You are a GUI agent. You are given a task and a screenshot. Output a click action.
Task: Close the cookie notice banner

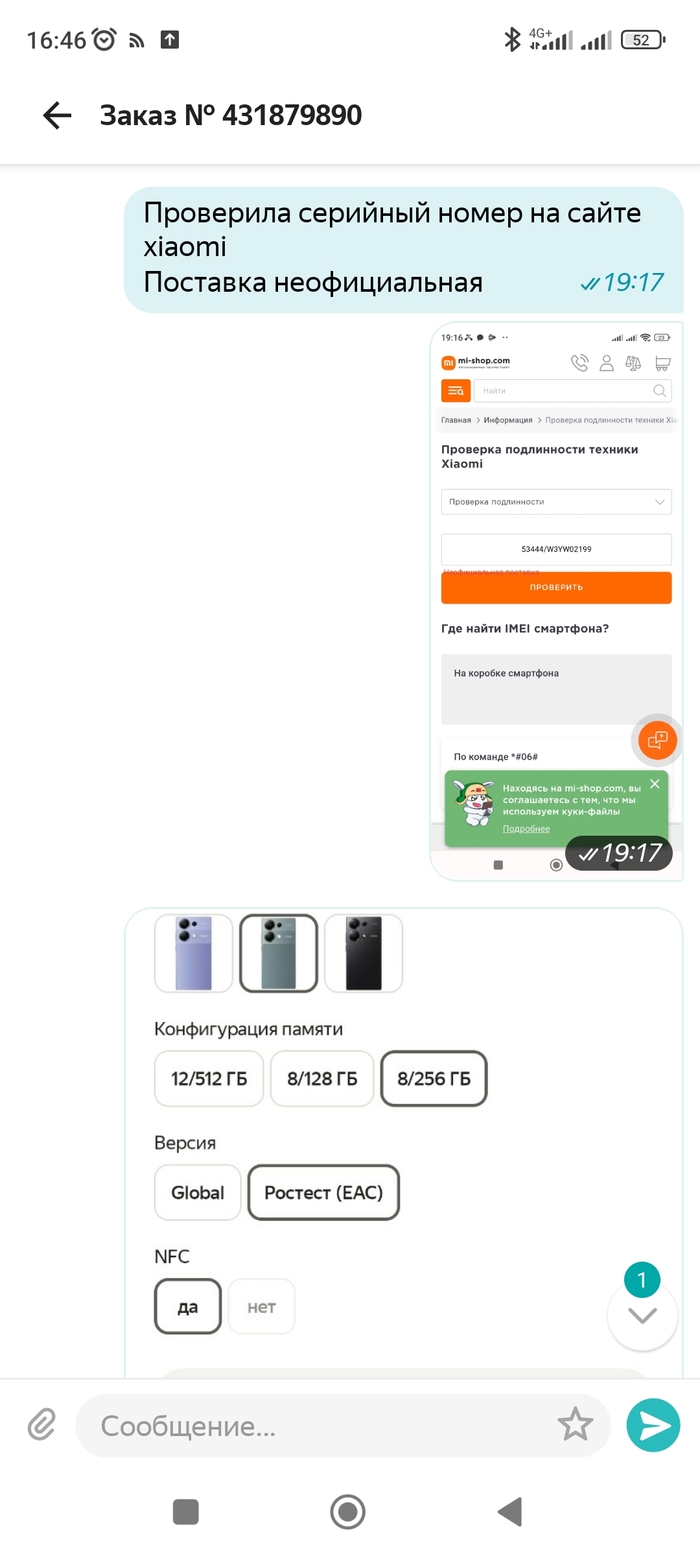coord(655,784)
